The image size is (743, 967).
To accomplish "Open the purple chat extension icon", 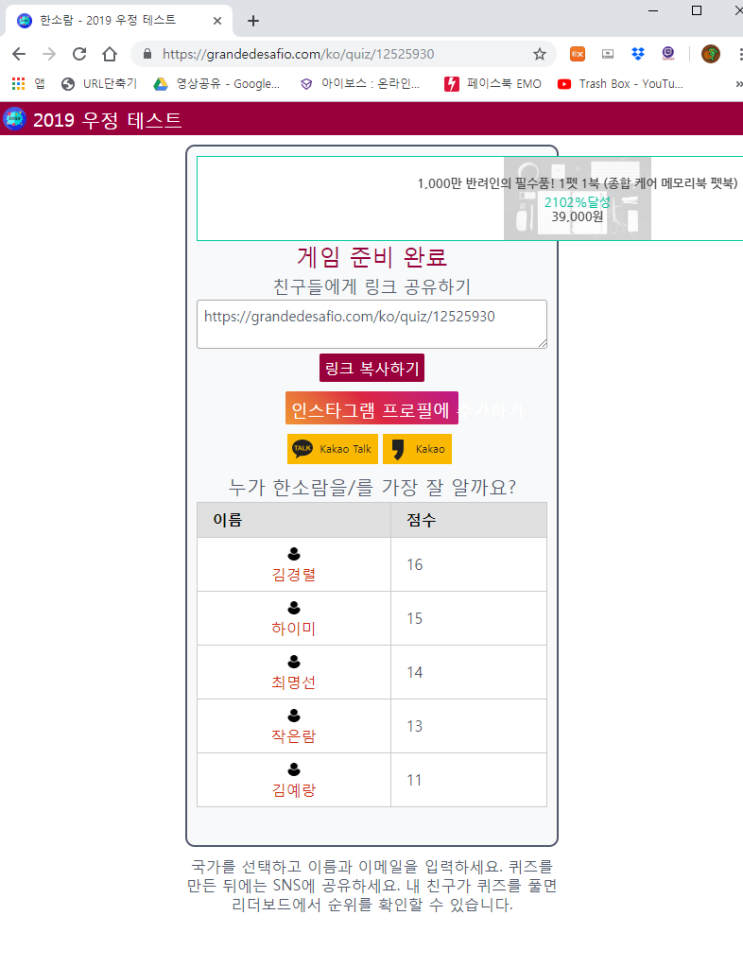I will (x=668, y=54).
